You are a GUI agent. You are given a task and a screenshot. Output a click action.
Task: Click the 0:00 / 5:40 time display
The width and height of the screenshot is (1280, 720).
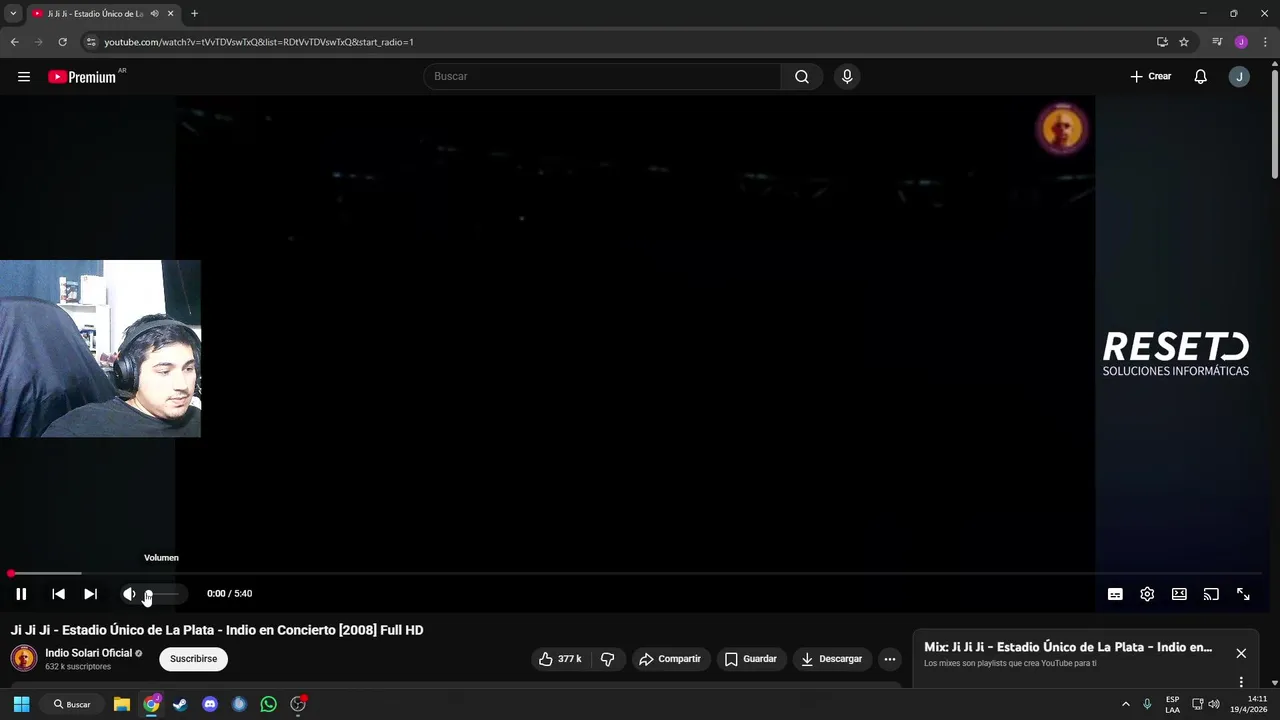click(229, 594)
